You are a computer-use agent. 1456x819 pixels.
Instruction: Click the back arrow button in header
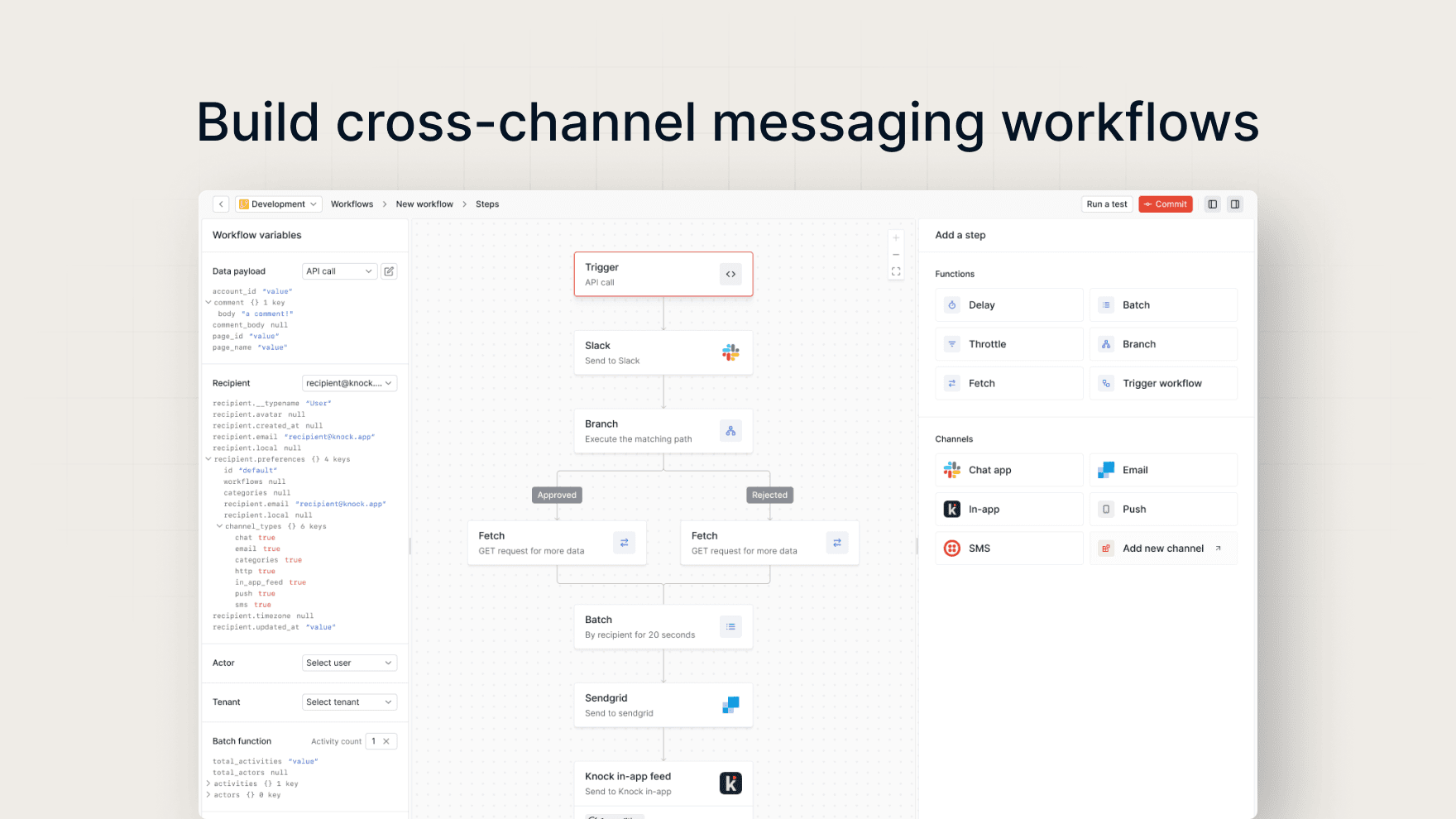tap(221, 204)
